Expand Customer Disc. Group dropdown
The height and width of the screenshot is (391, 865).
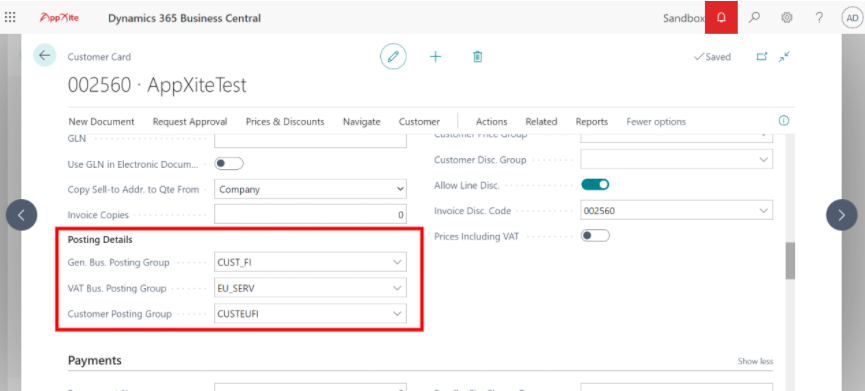click(763, 159)
